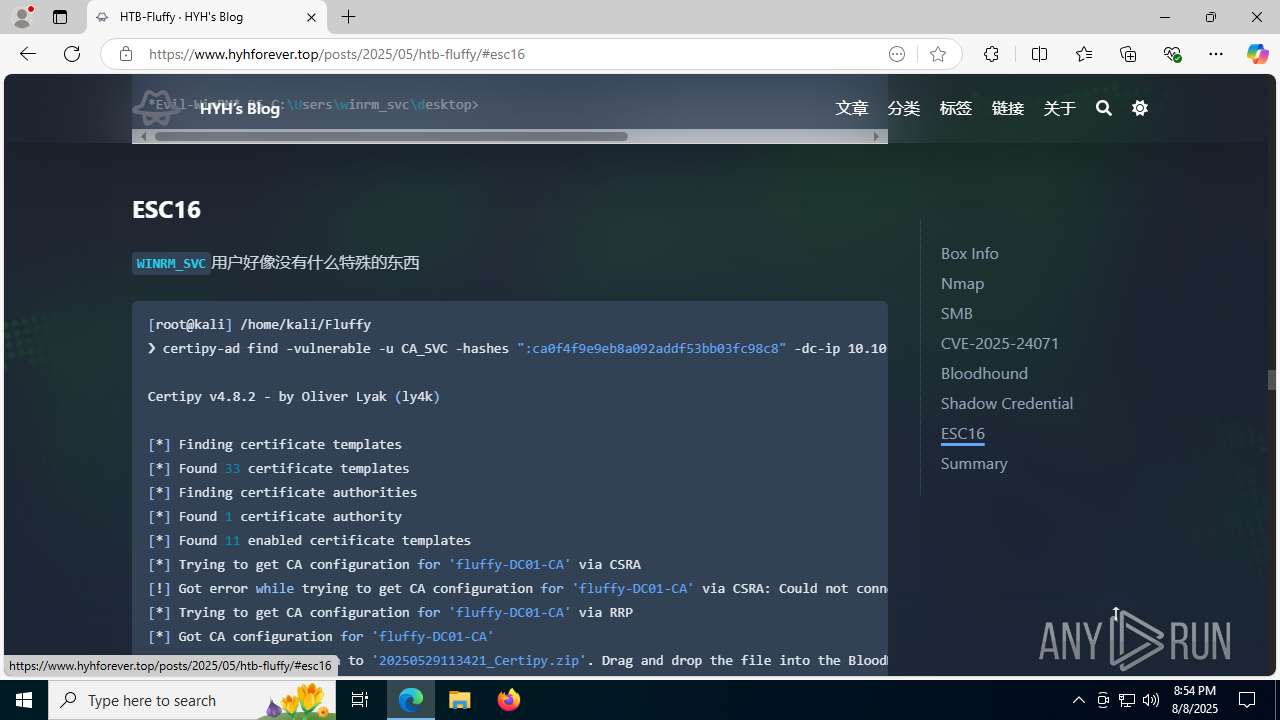Click code block left scroll arrow
The height and width of the screenshot is (720, 1280).
click(144, 136)
